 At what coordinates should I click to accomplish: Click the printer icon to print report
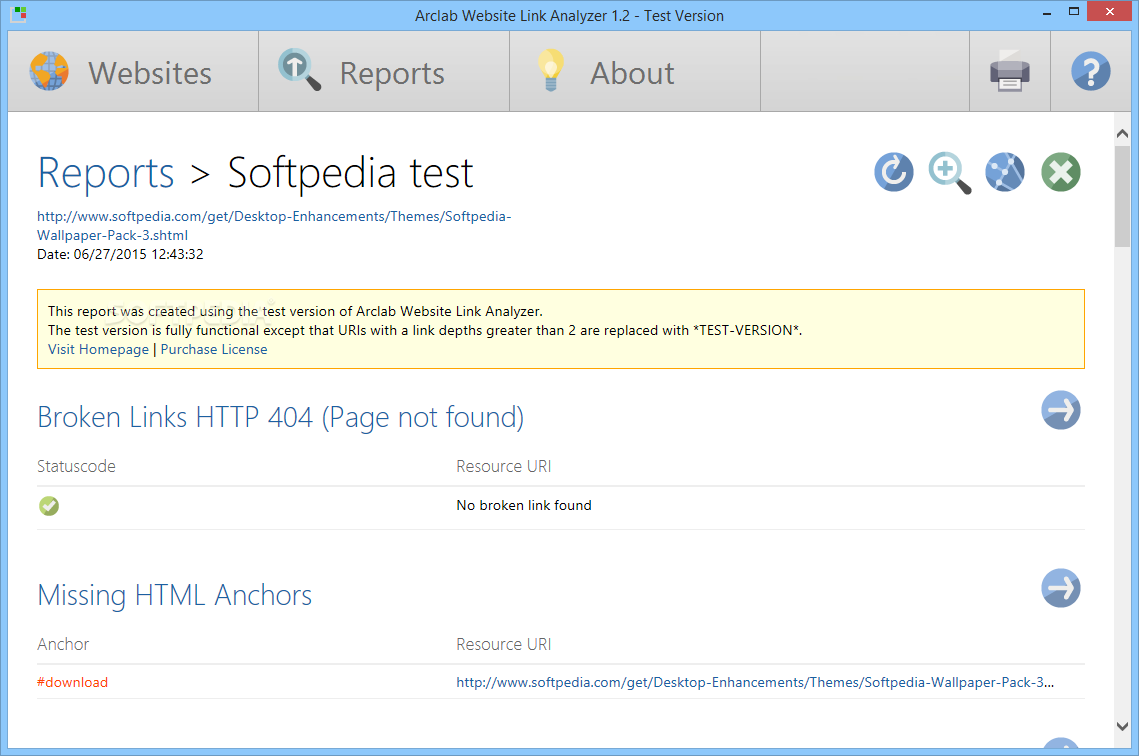coord(1010,71)
